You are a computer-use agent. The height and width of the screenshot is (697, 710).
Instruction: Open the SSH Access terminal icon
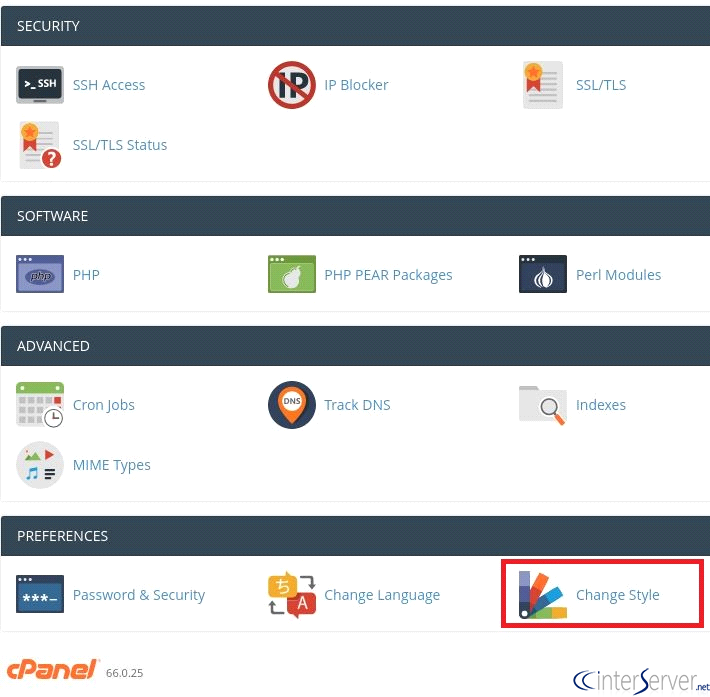(40, 85)
